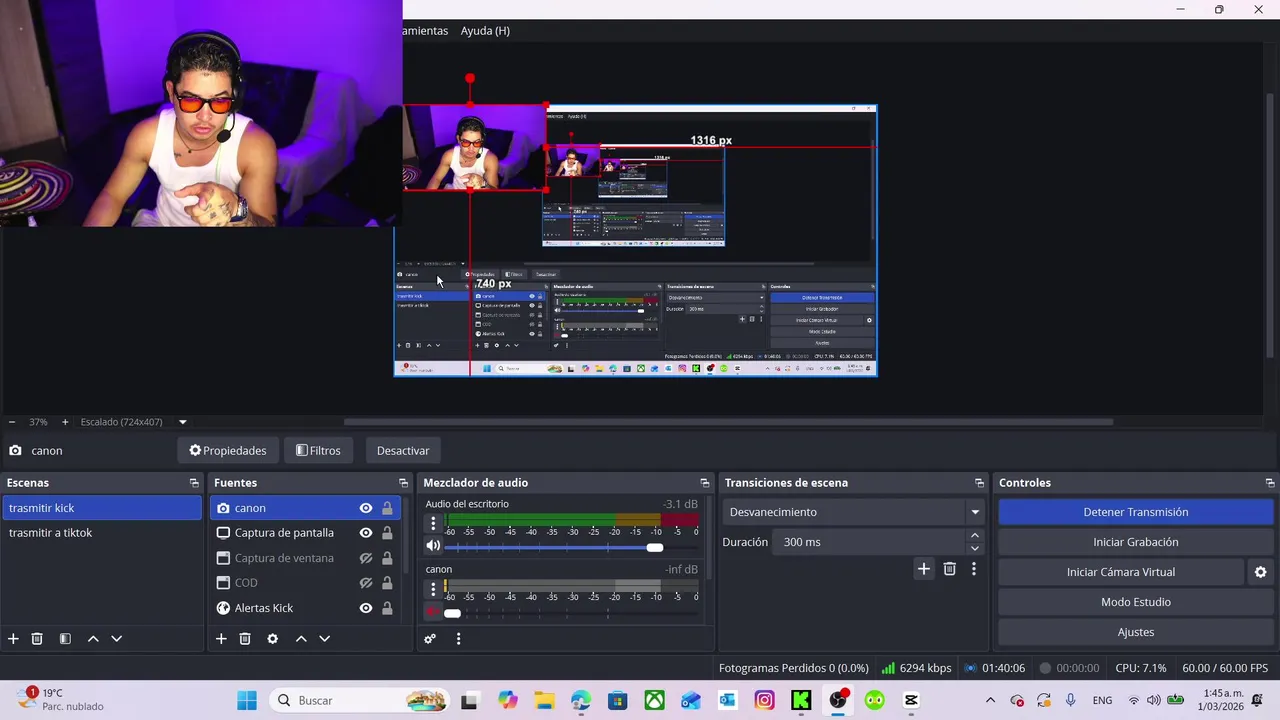This screenshot has height=720, width=1280.
Task: Click Iniciar Cámara Virtual button
Action: 1120,572
